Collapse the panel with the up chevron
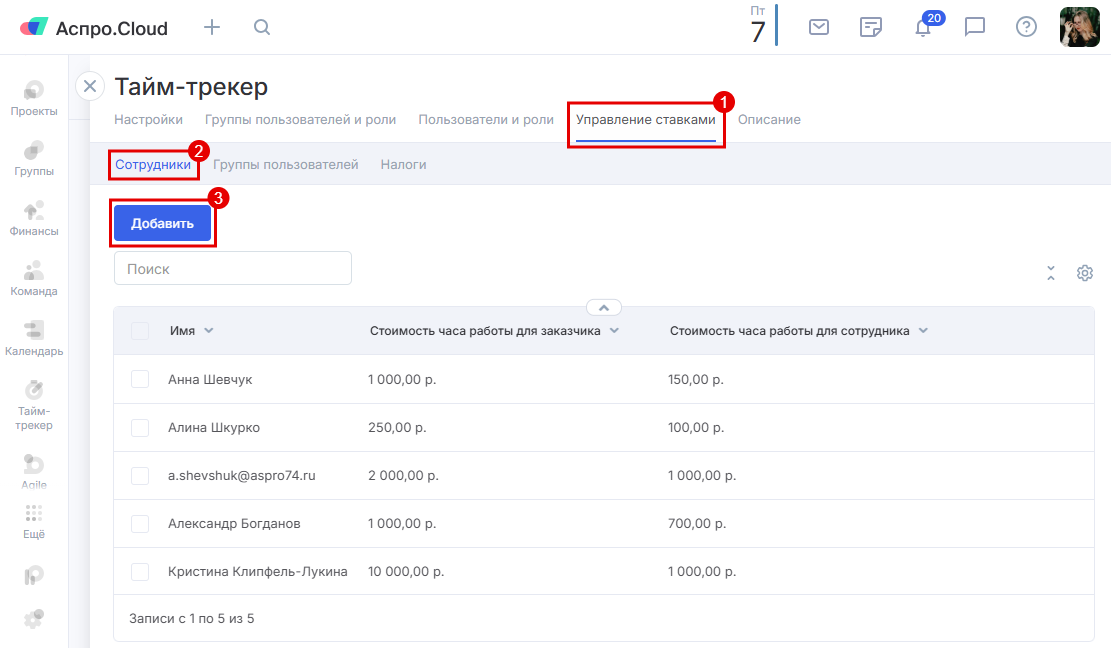Image resolution: width=1111 pixels, height=648 pixels. click(604, 308)
